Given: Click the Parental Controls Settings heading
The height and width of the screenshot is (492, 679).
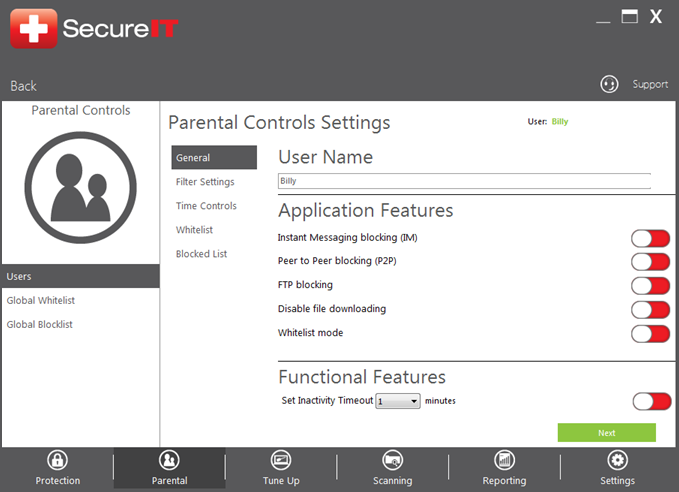Looking at the screenshot, I should tap(279, 123).
